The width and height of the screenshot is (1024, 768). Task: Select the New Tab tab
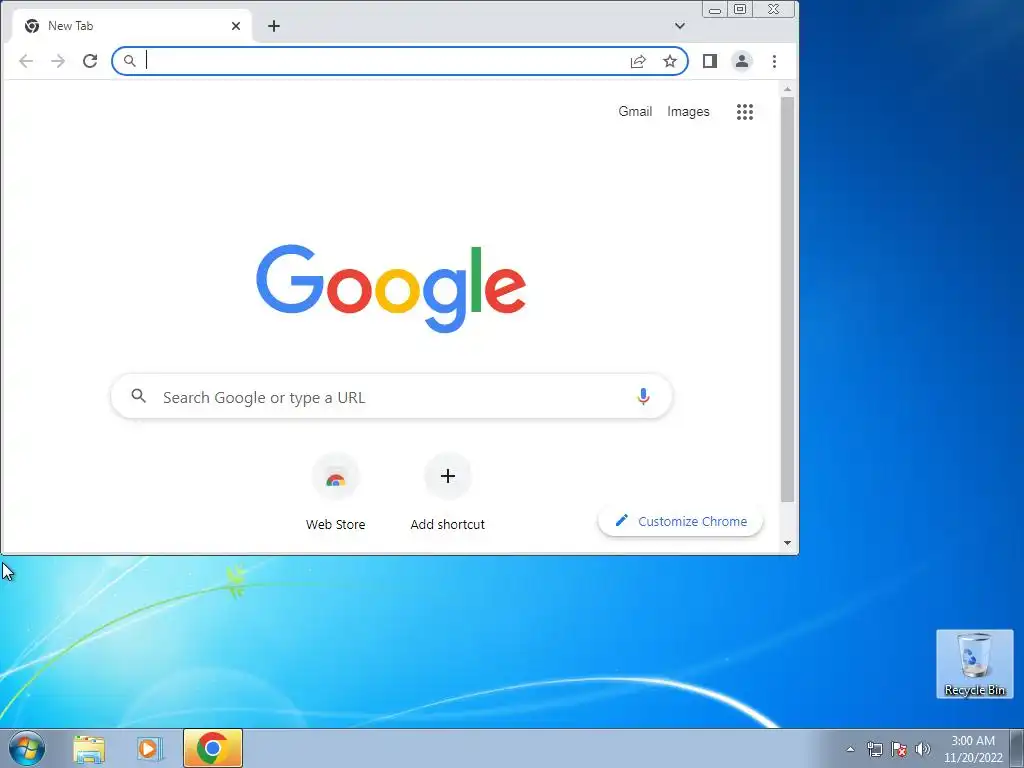point(131,26)
